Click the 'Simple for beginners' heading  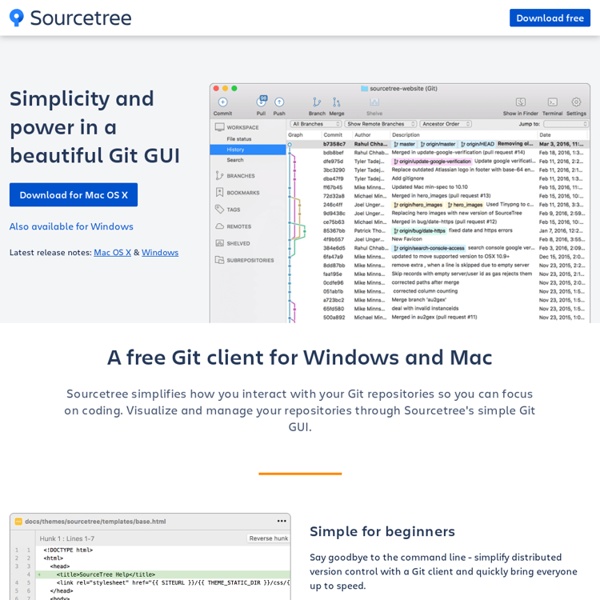[x=382, y=532]
